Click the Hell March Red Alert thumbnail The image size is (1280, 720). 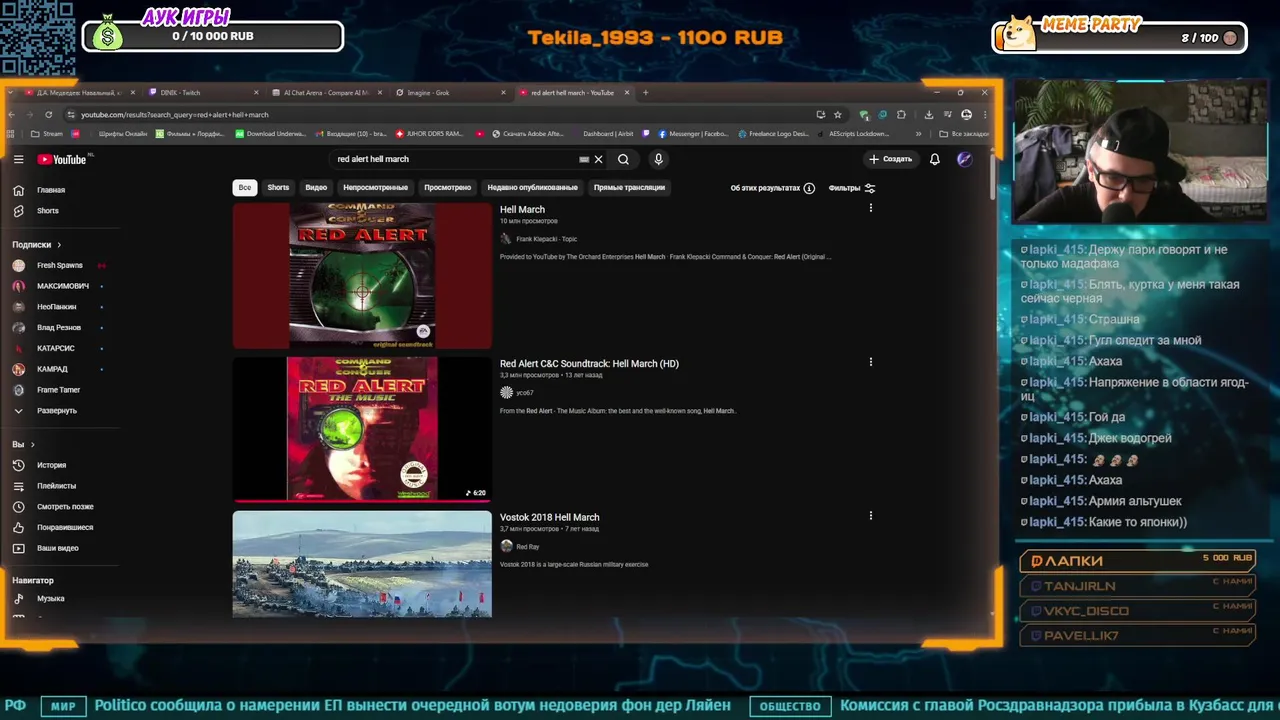click(x=362, y=276)
